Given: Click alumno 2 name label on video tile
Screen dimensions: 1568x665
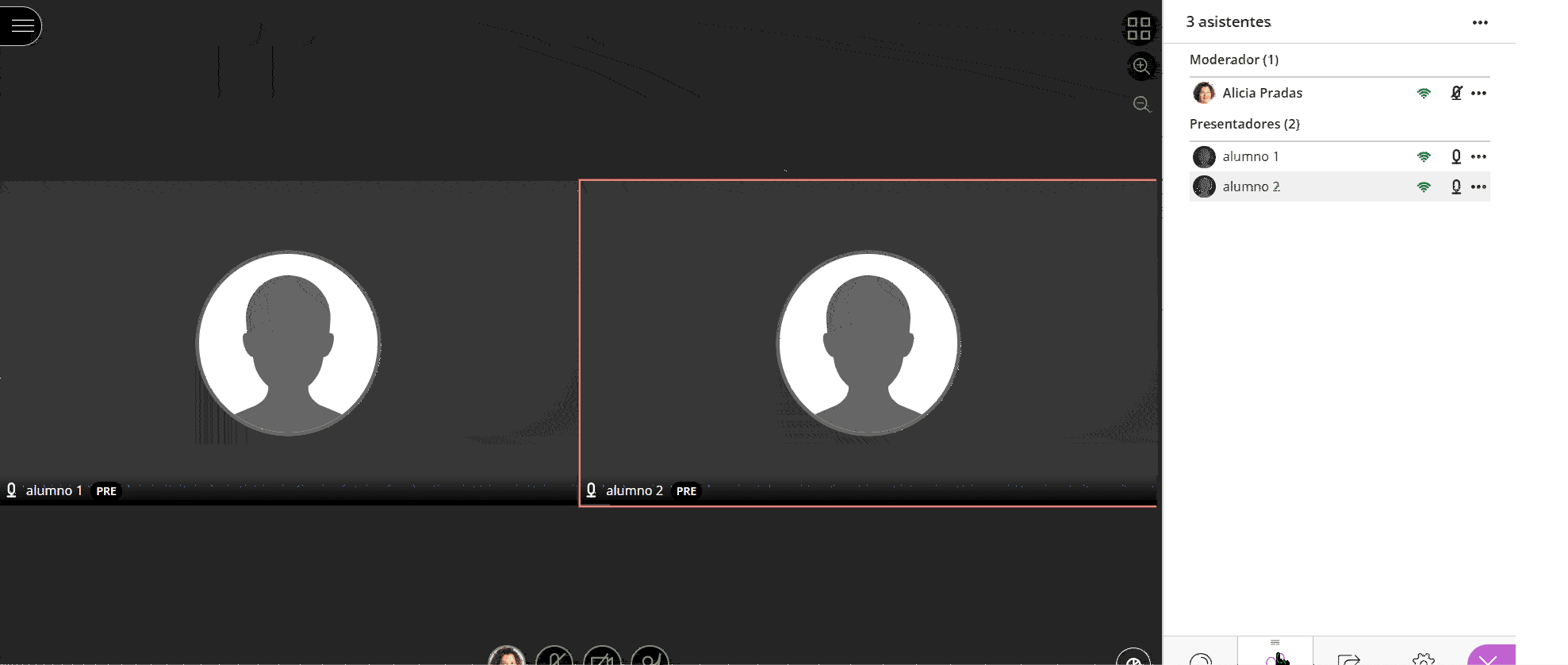Looking at the screenshot, I should click(x=634, y=490).
